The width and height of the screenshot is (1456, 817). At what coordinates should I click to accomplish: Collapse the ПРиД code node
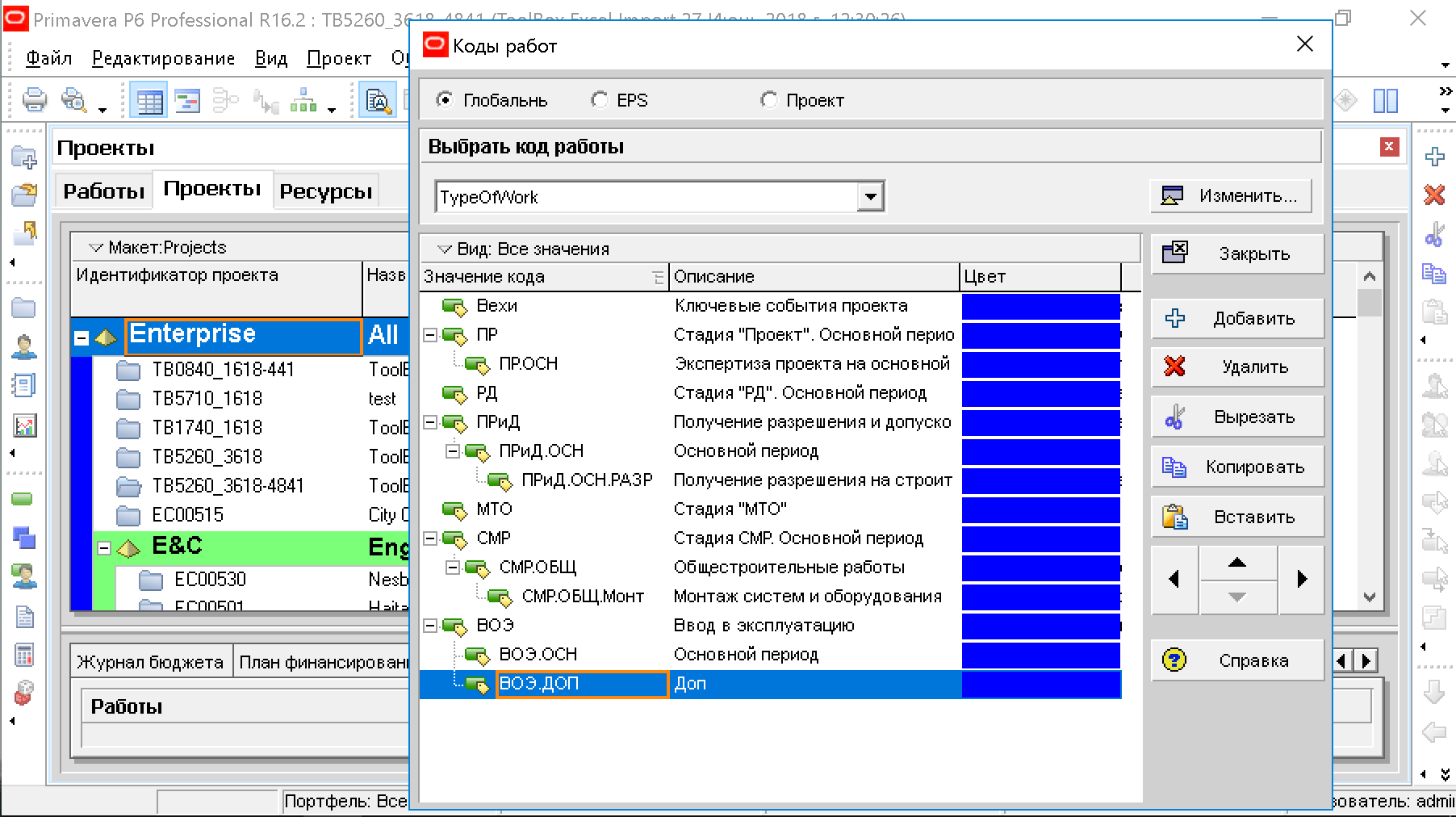point(430,422)
